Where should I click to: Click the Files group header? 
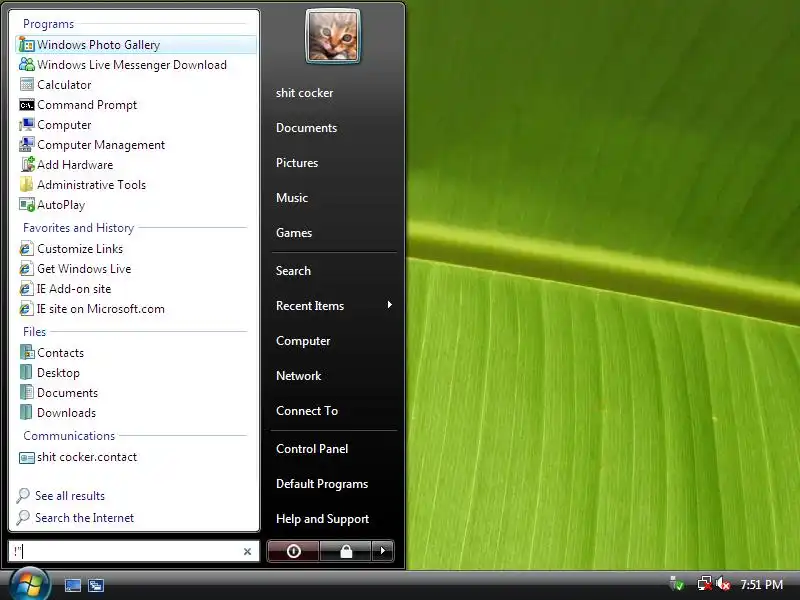[x=34, y=332]
